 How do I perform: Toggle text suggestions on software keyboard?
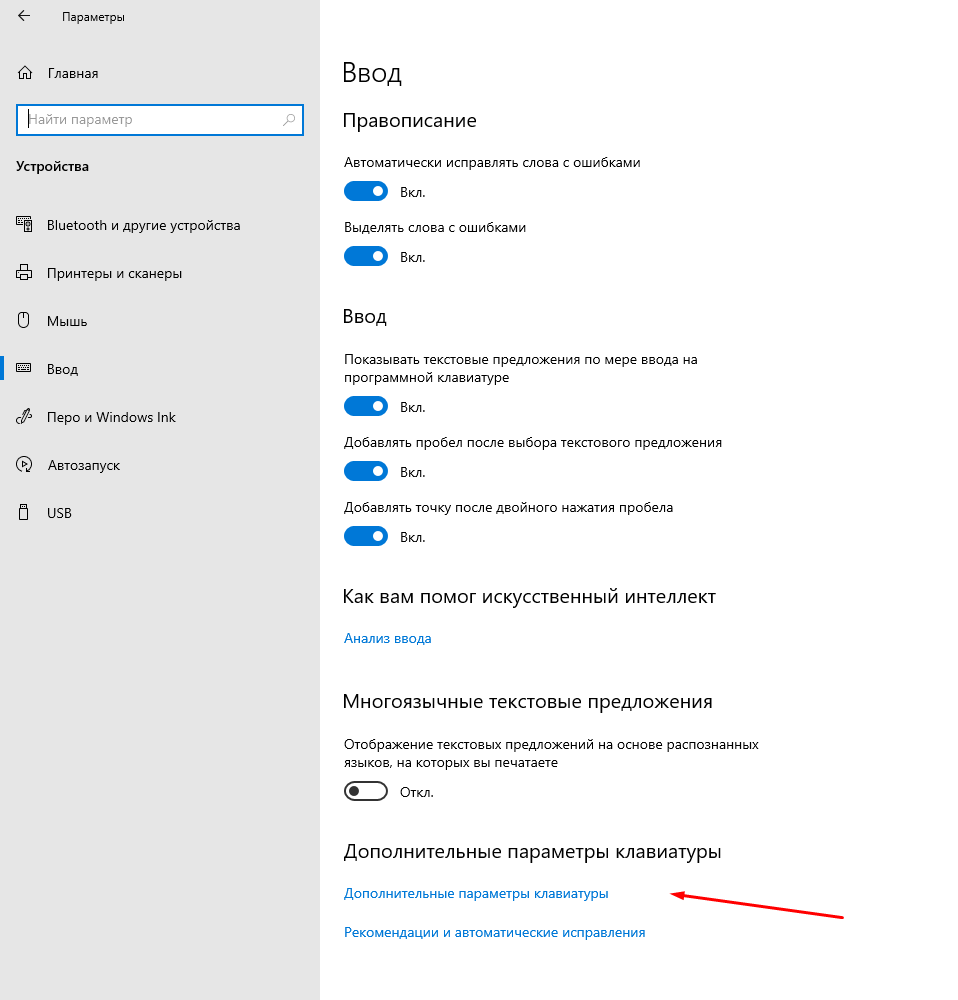(366, 406)
